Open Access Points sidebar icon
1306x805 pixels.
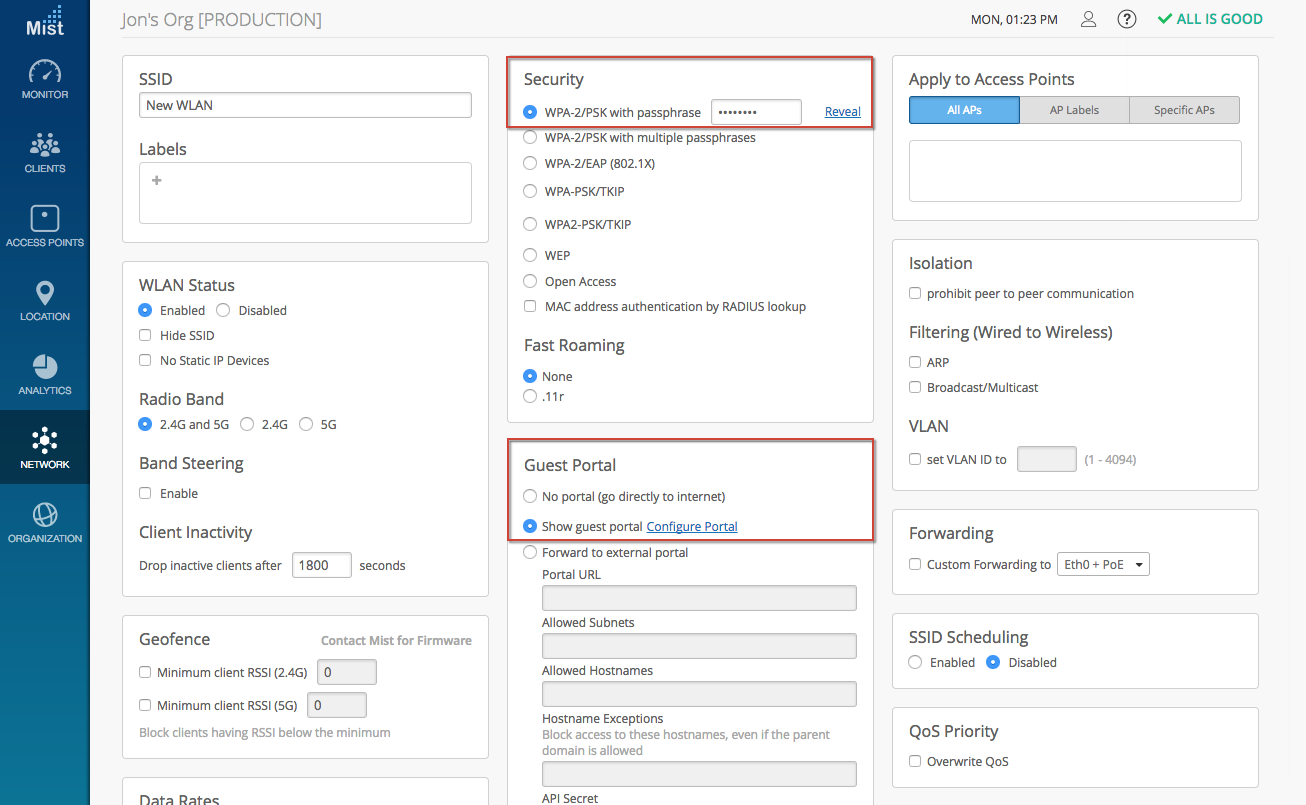pos(45,219)
